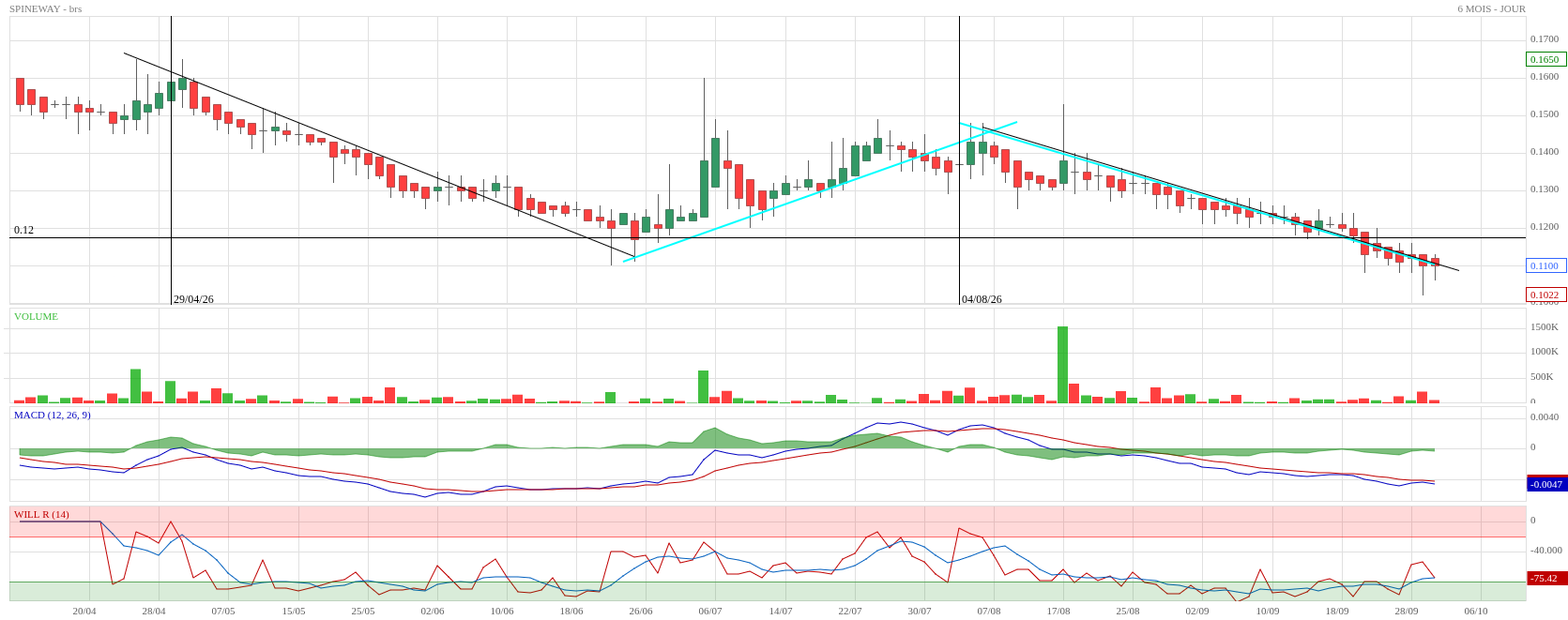Click the 04/08/26 vertical date marker label
Viewport: 1568px width, 620px height.
[x=982, y=299]
